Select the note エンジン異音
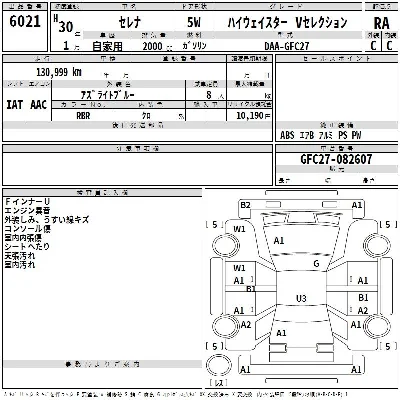The width and height of the screenshot is (400, 400). pyautogui.click(x=27, y=211)
